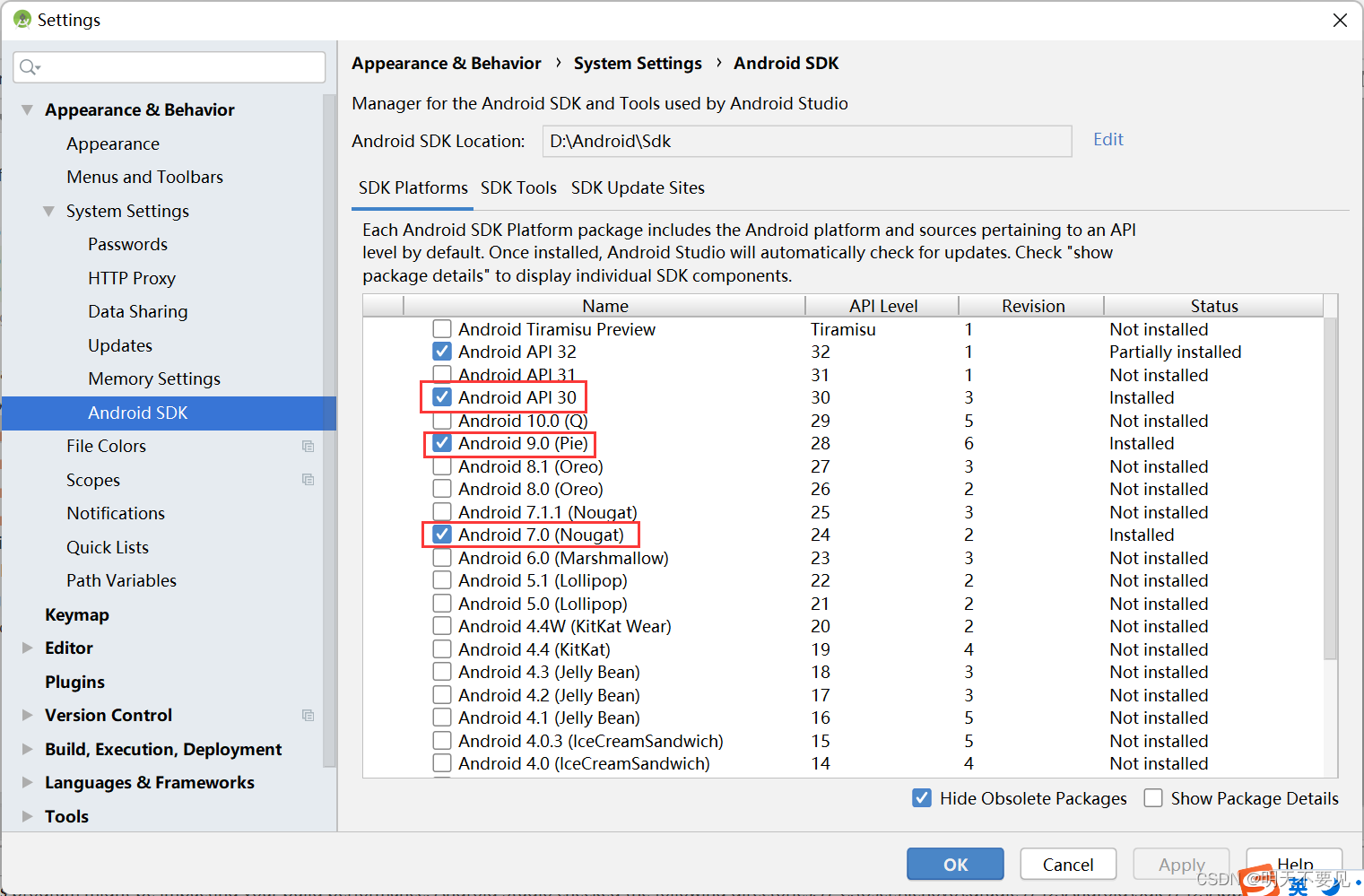1364x896 pixels.
Task: Click System Settings breadcrumb
Action: (638, 63)
